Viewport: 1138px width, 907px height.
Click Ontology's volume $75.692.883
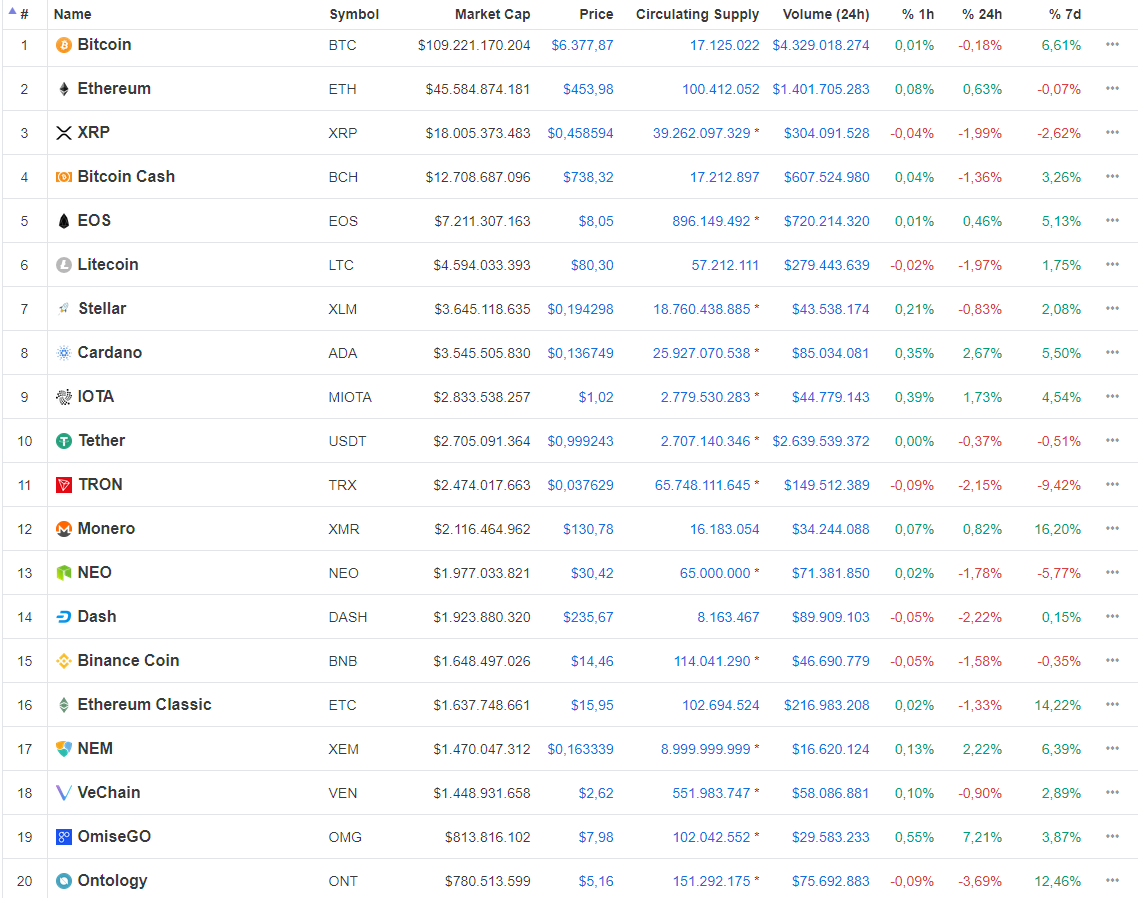pos(830,882)
